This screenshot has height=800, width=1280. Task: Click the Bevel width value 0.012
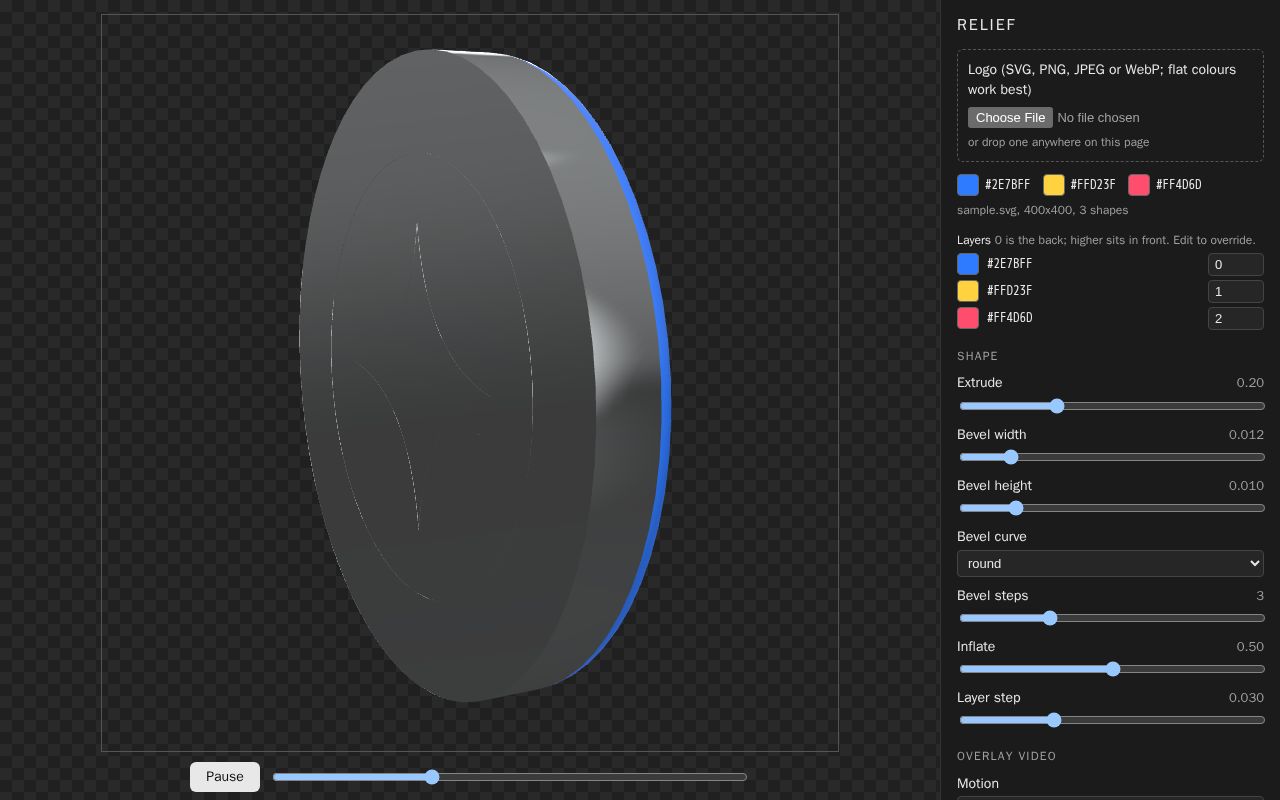[x=1246, y=435]
